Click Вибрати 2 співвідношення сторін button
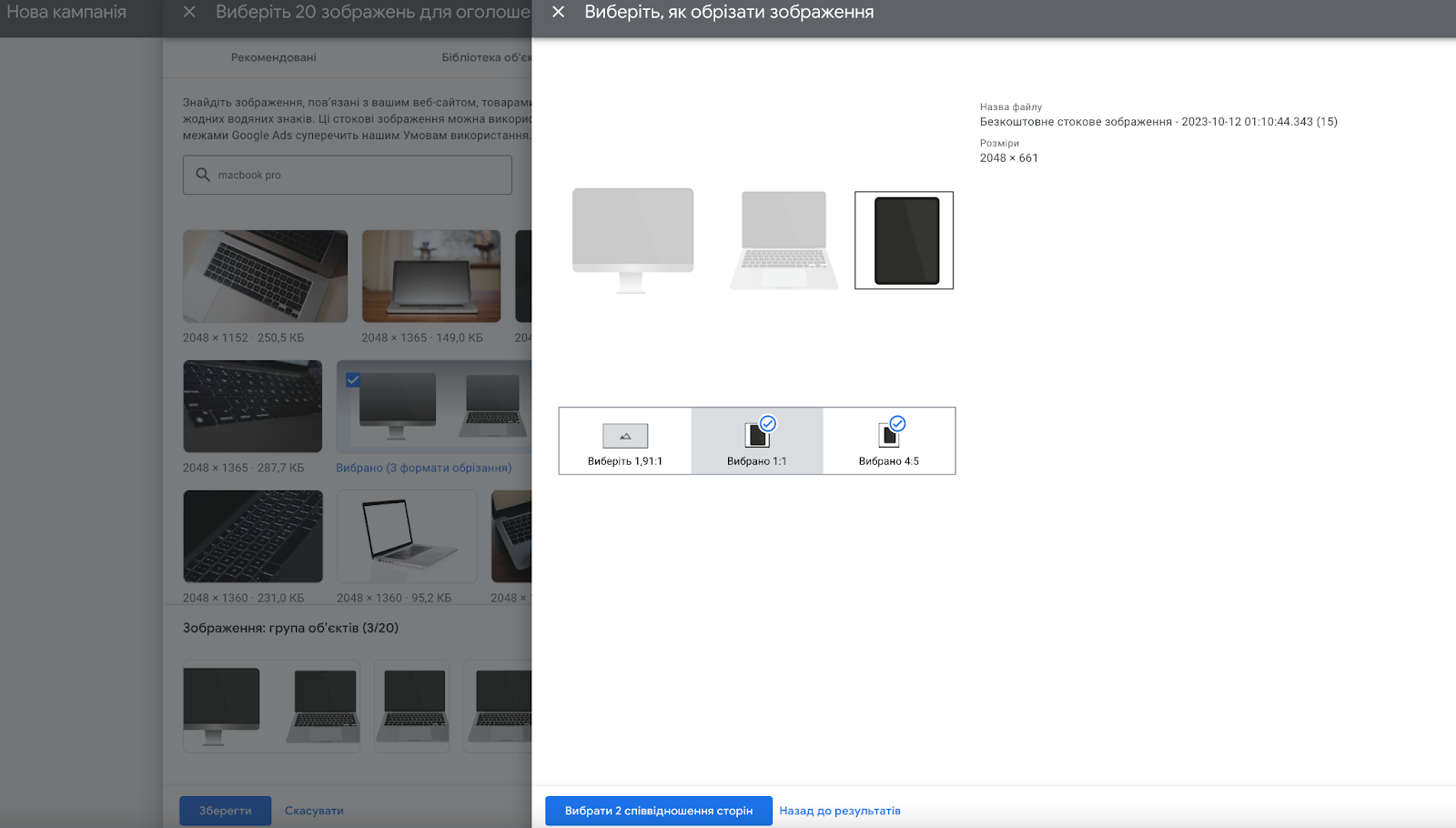 658,811
